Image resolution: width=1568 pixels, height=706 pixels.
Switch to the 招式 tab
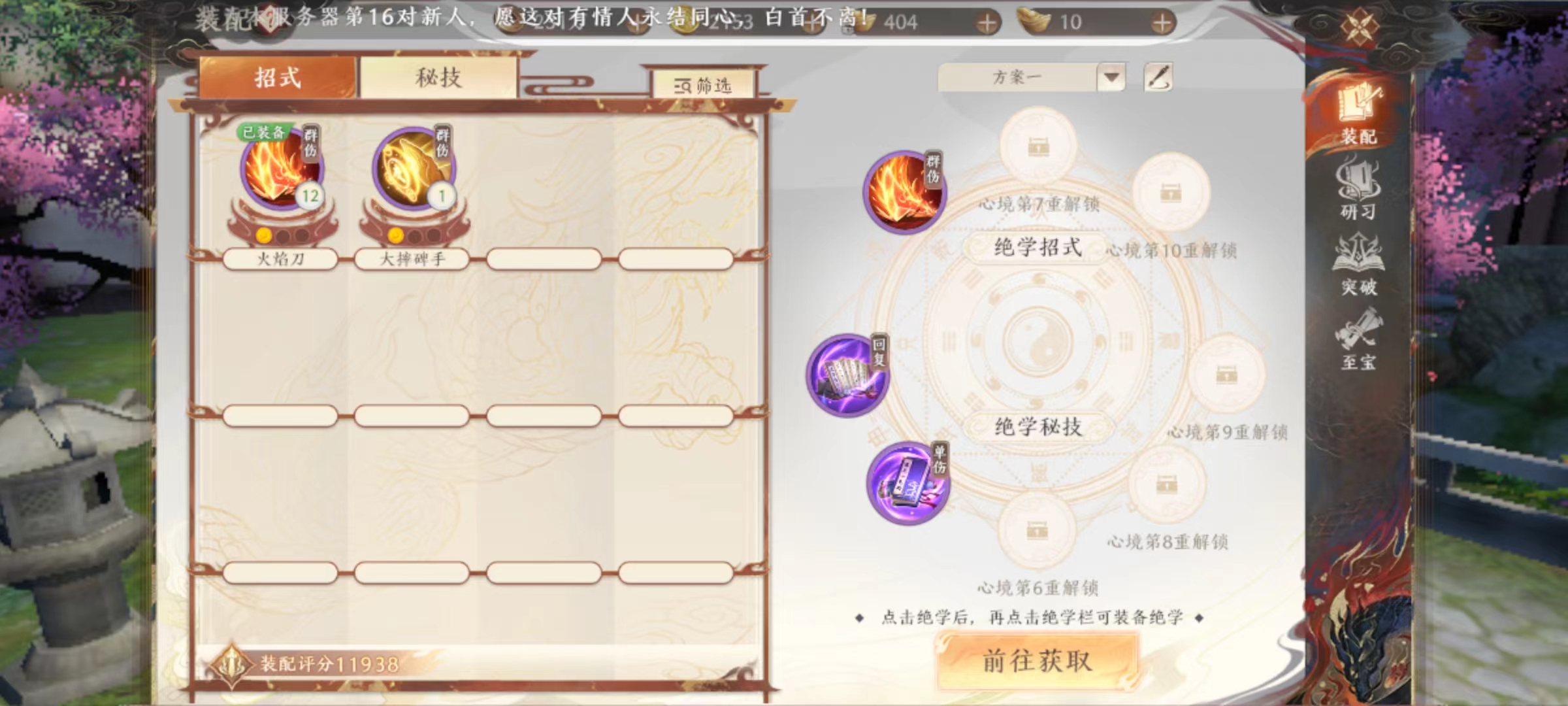click(x=278, y=78)
